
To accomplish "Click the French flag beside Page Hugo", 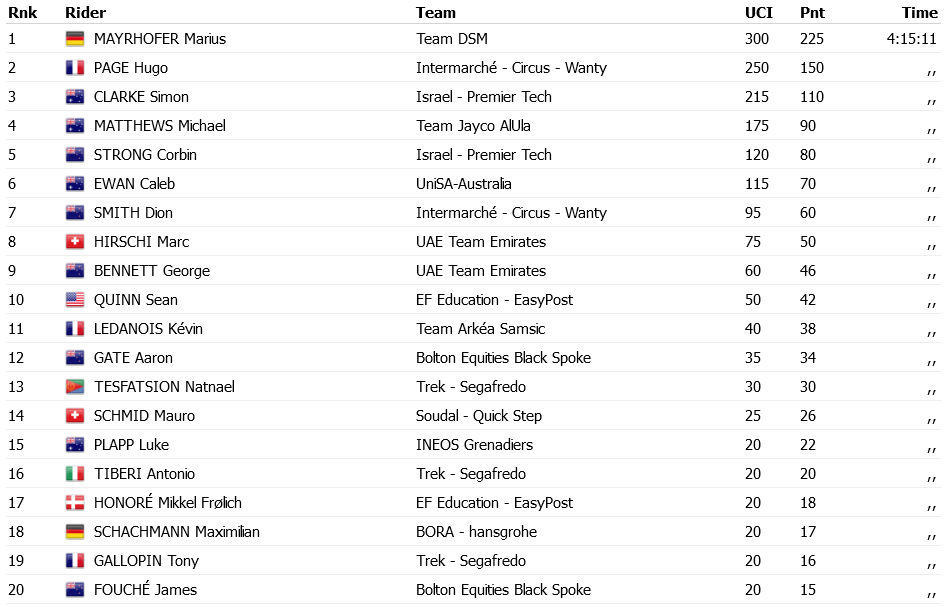I will (74, 68).
